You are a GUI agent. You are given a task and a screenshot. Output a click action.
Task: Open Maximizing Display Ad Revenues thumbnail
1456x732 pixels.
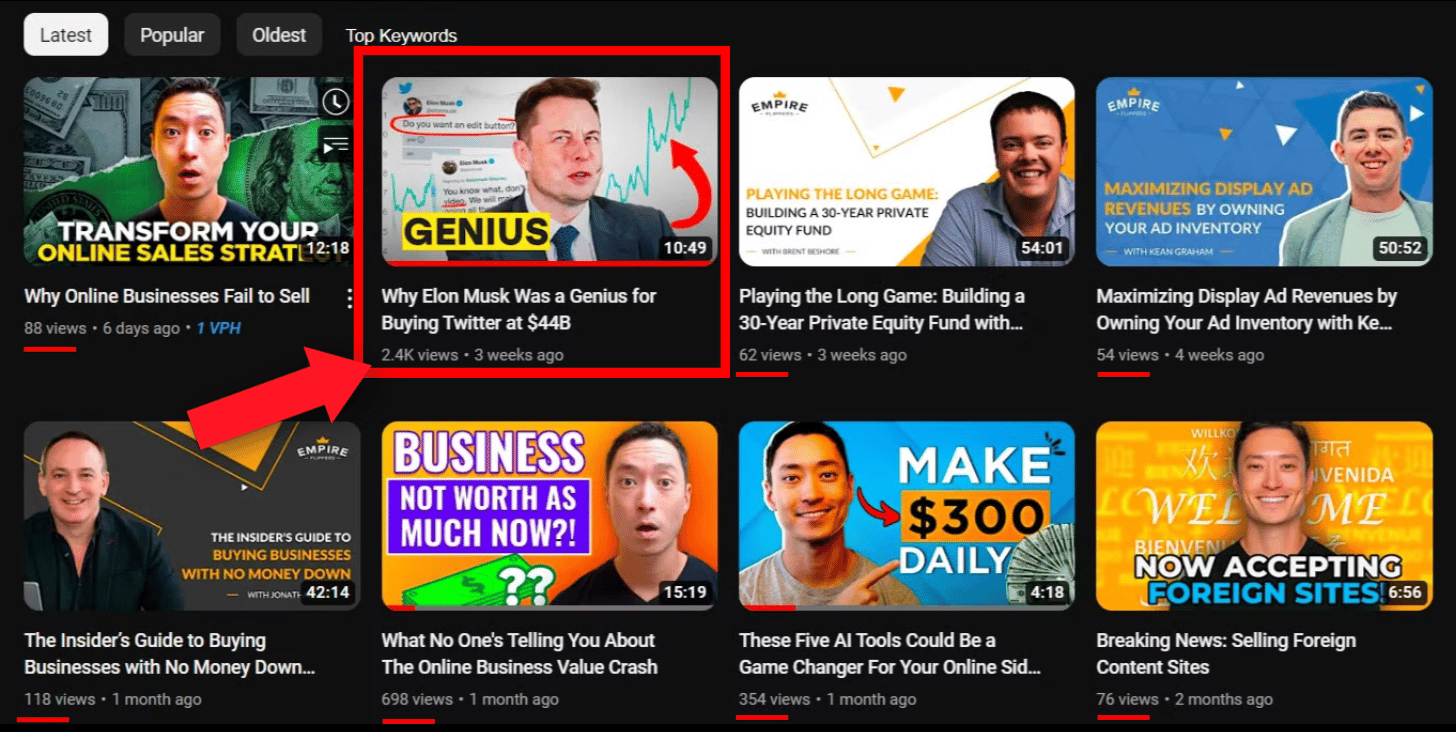pyautogui.click(x=1264, y=172)
